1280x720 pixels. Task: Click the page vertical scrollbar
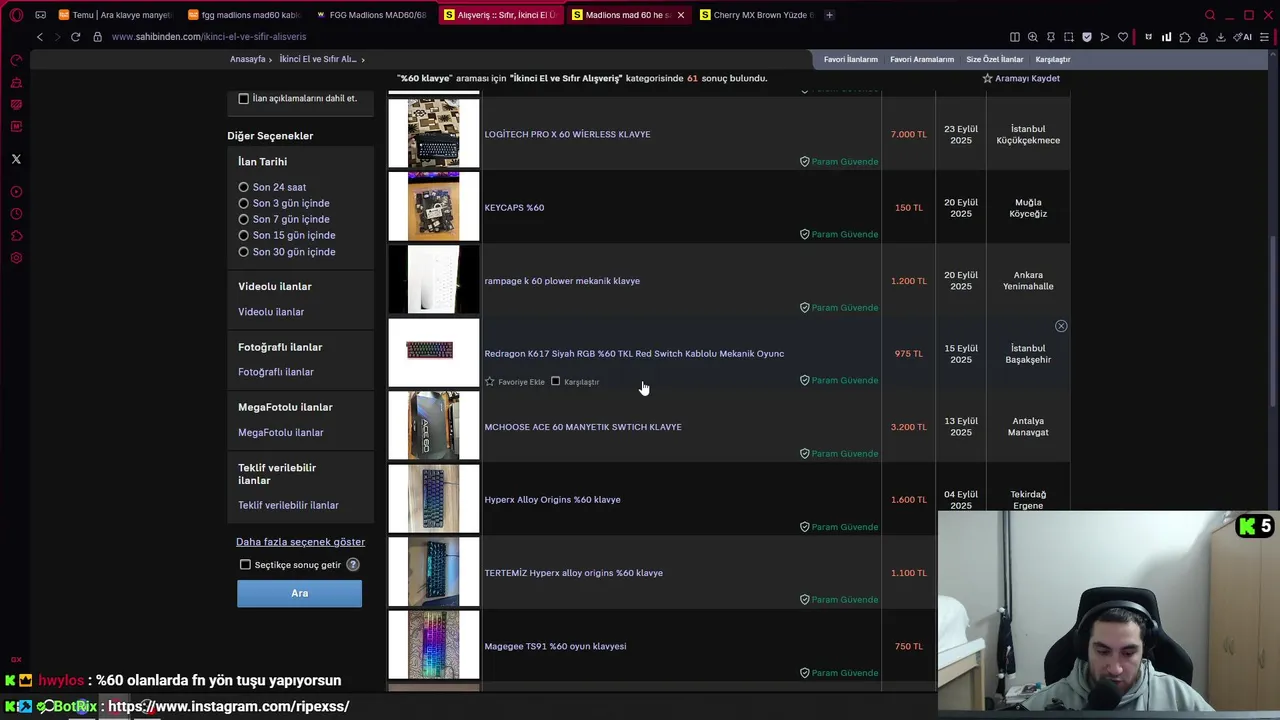click(1274, 320)
